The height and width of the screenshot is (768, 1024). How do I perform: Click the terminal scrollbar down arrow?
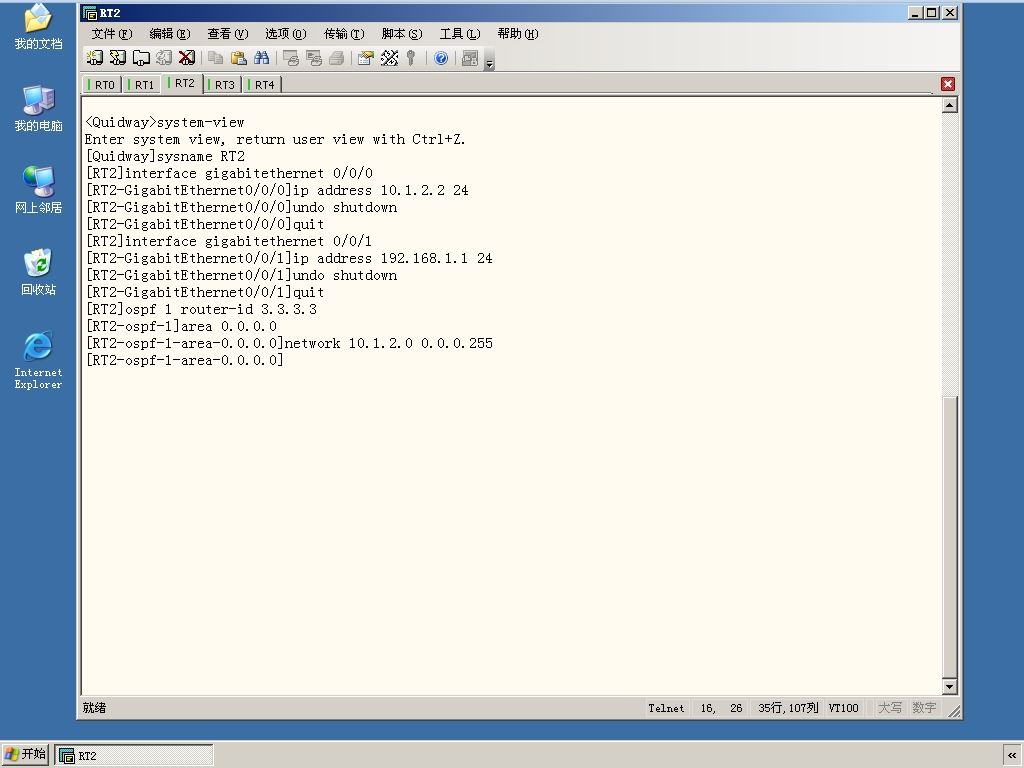(x=950, y=686)
